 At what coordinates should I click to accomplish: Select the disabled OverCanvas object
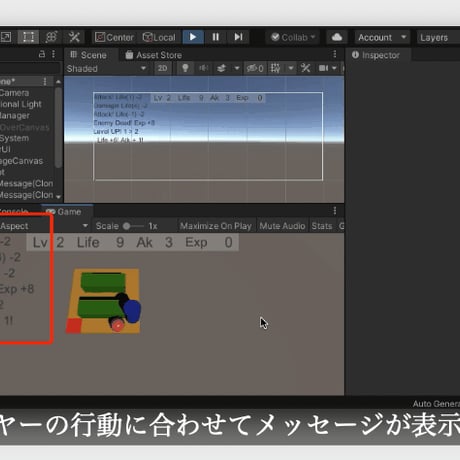click(x=24, y=127)
